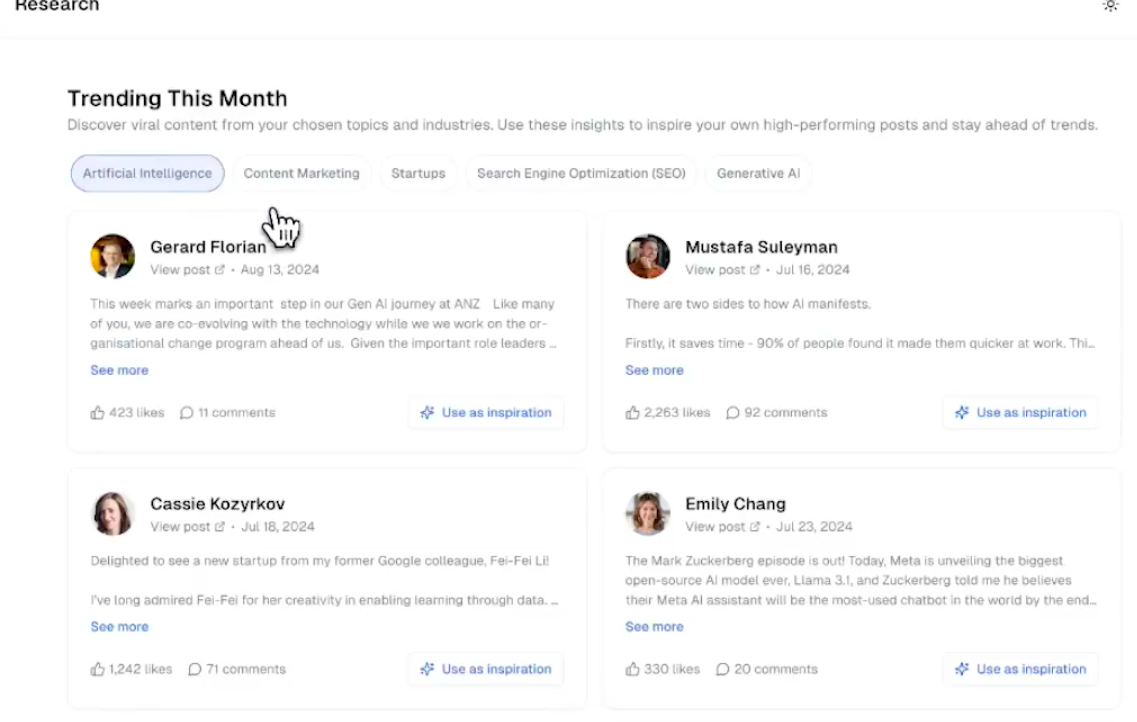The height and width of the screenshot is (722, 1137).
Task: Select the Artificial Intelligence topic tab
Action: (147, 173)
